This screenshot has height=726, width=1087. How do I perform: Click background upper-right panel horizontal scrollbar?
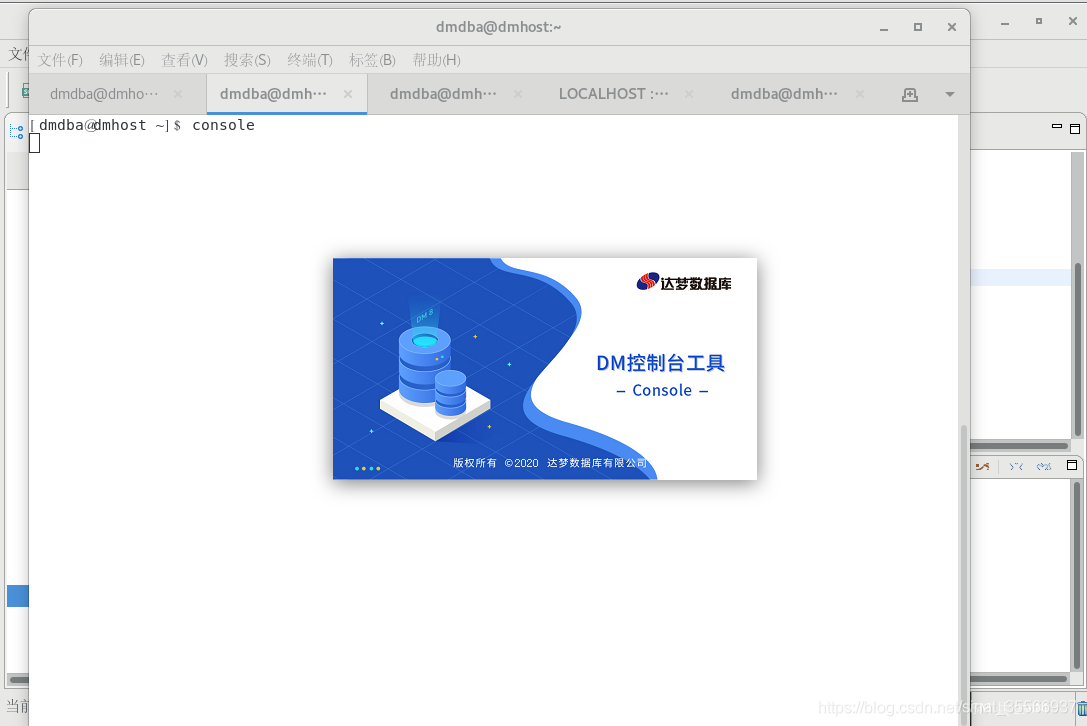pos(1019,446)
